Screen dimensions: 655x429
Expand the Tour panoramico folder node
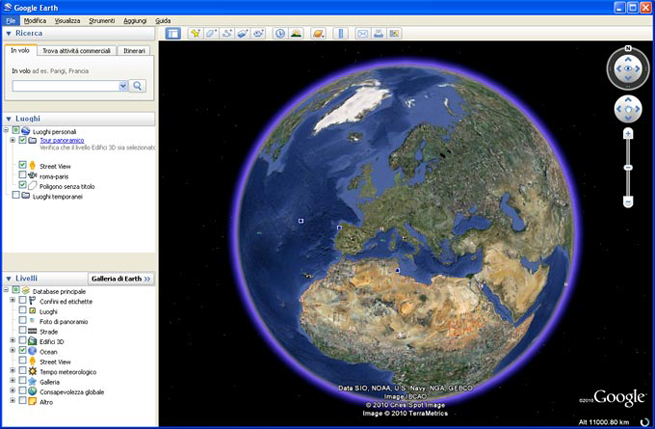pyautogui.click(x=13, y=140)
